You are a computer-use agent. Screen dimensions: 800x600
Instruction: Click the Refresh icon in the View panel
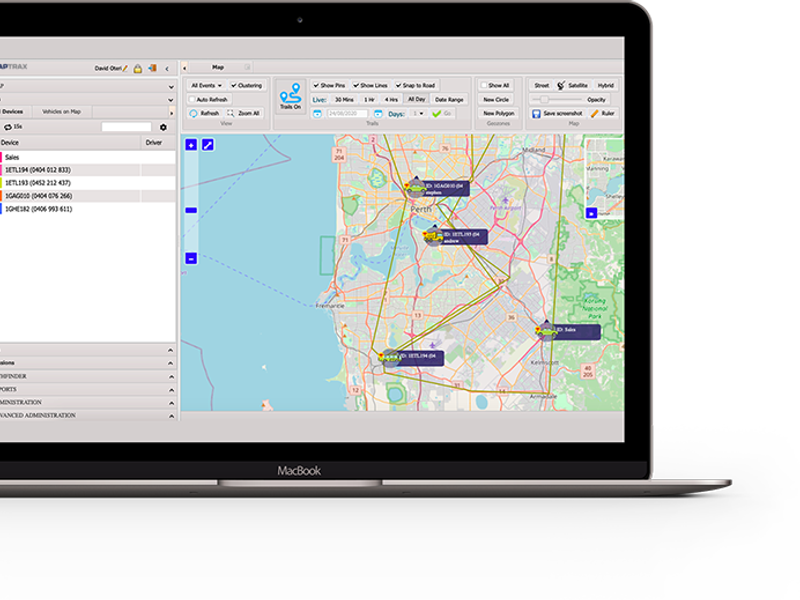(x=197, y=114)
